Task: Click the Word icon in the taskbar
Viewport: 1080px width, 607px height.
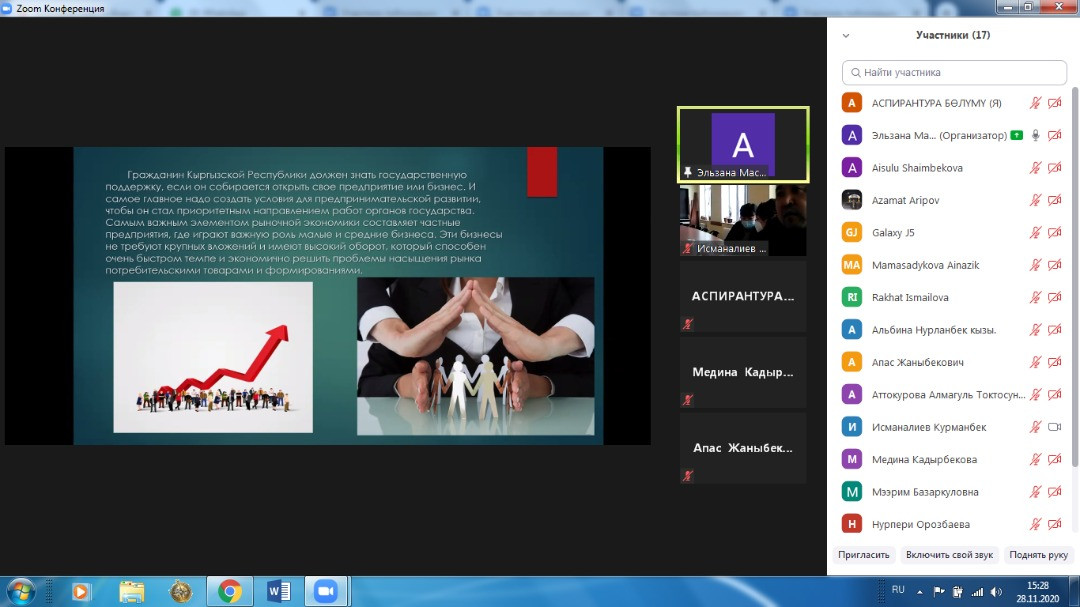Action: pyautogui.click(x=278, y=590)
